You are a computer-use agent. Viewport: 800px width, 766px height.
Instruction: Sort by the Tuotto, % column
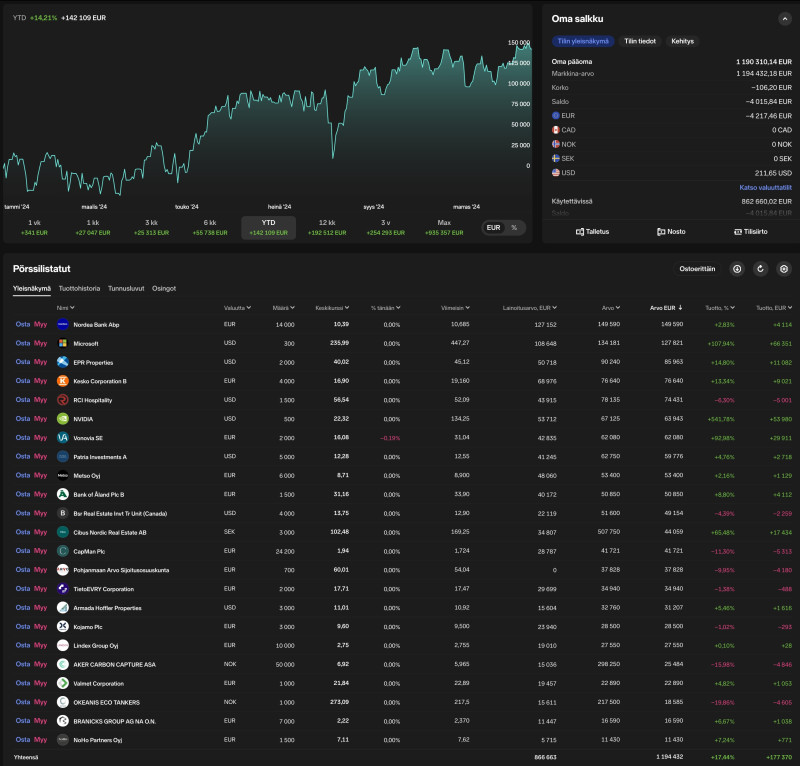tap(720, 308)
